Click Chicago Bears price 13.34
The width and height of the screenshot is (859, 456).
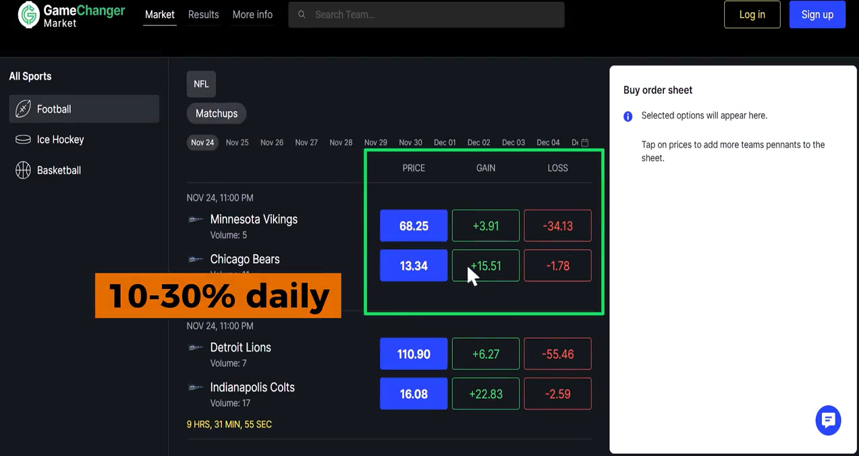414,266
